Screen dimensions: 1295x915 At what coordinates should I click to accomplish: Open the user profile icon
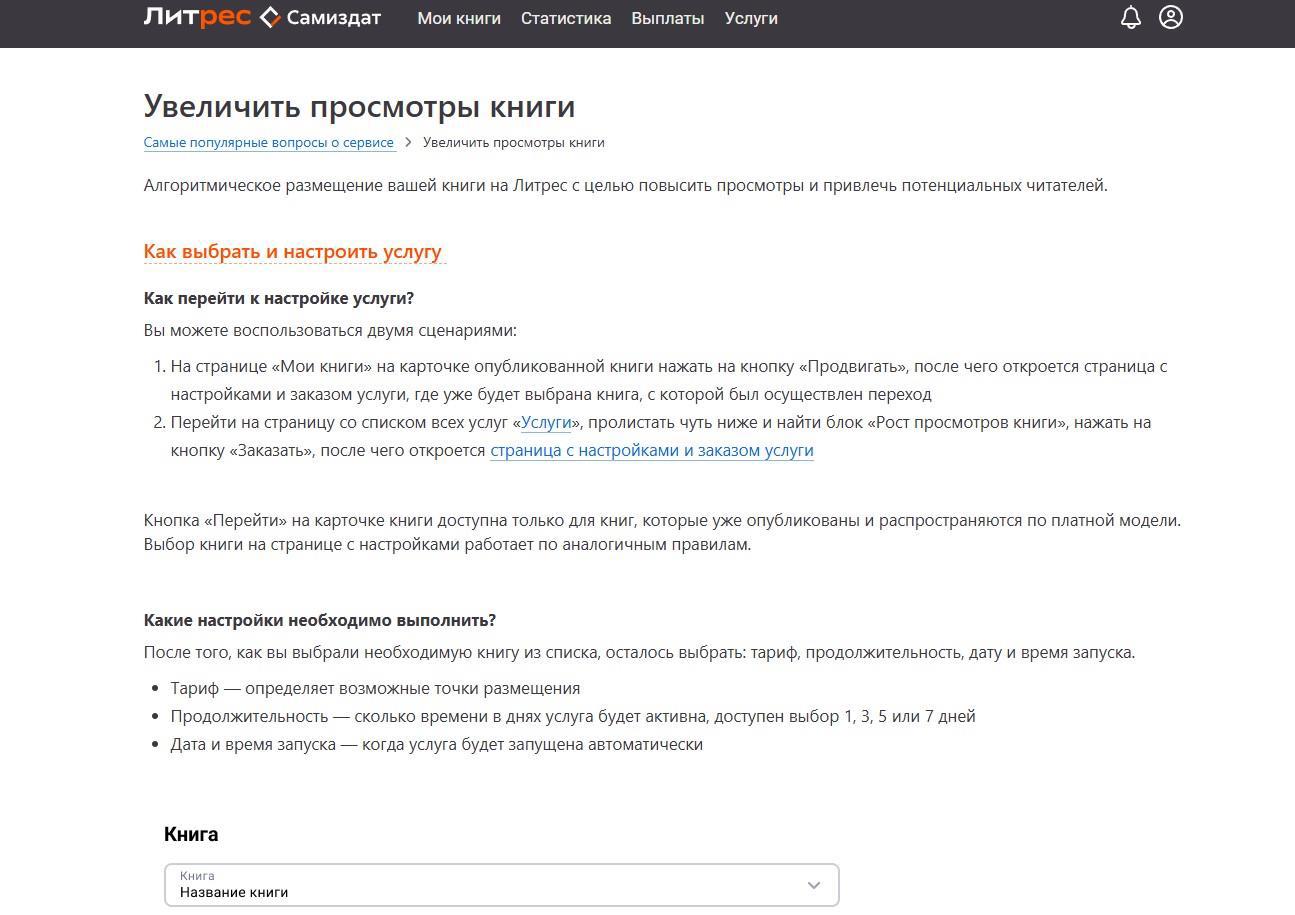click(1171, 17)
